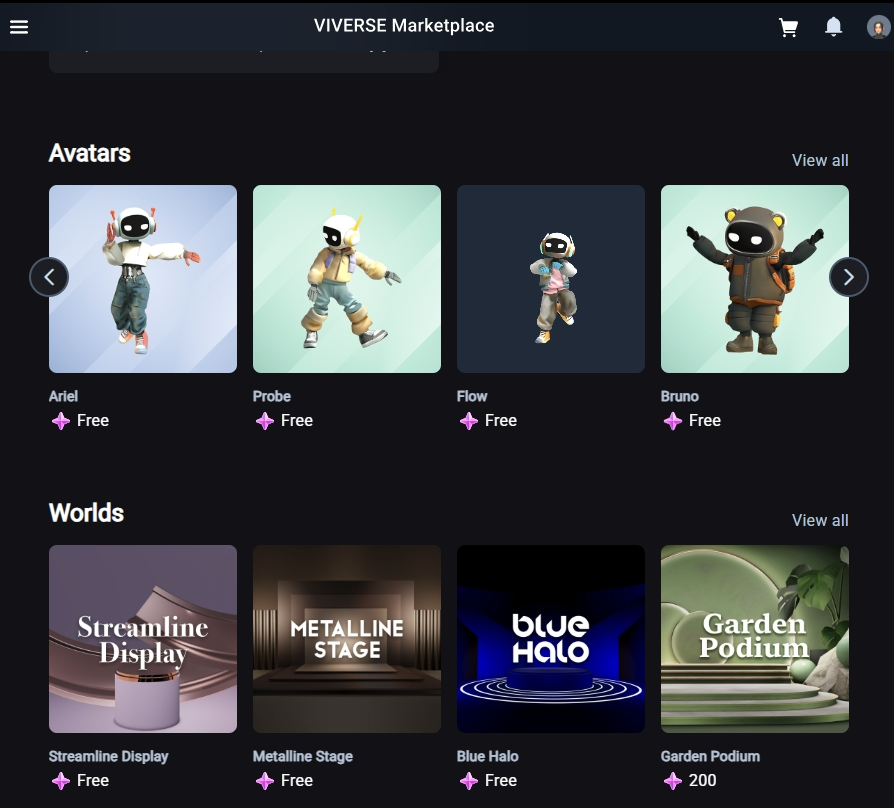
Task: Click the gem icon beside Bruno's price
Action: (x=673, y=421)
